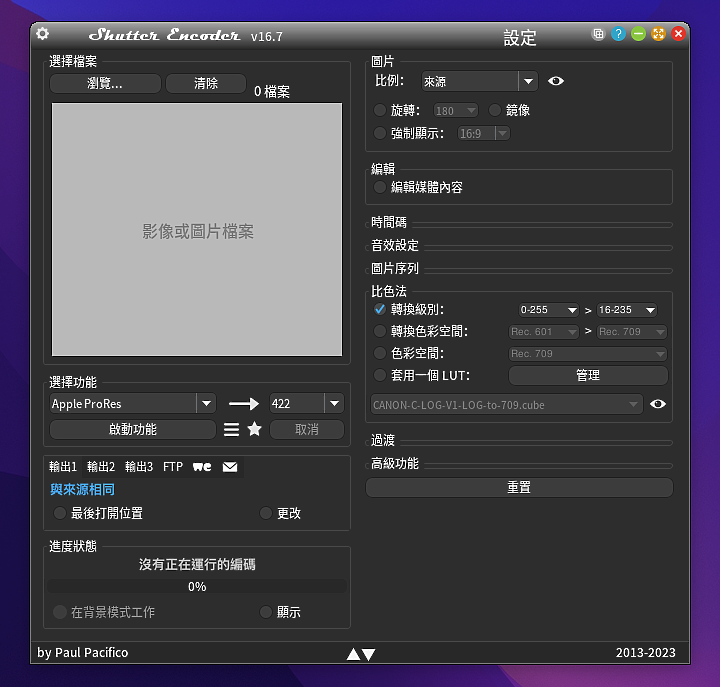This screenshot has width=720, height=687.
Task: Click the 取消 cancel button
Action: [307, 429]
